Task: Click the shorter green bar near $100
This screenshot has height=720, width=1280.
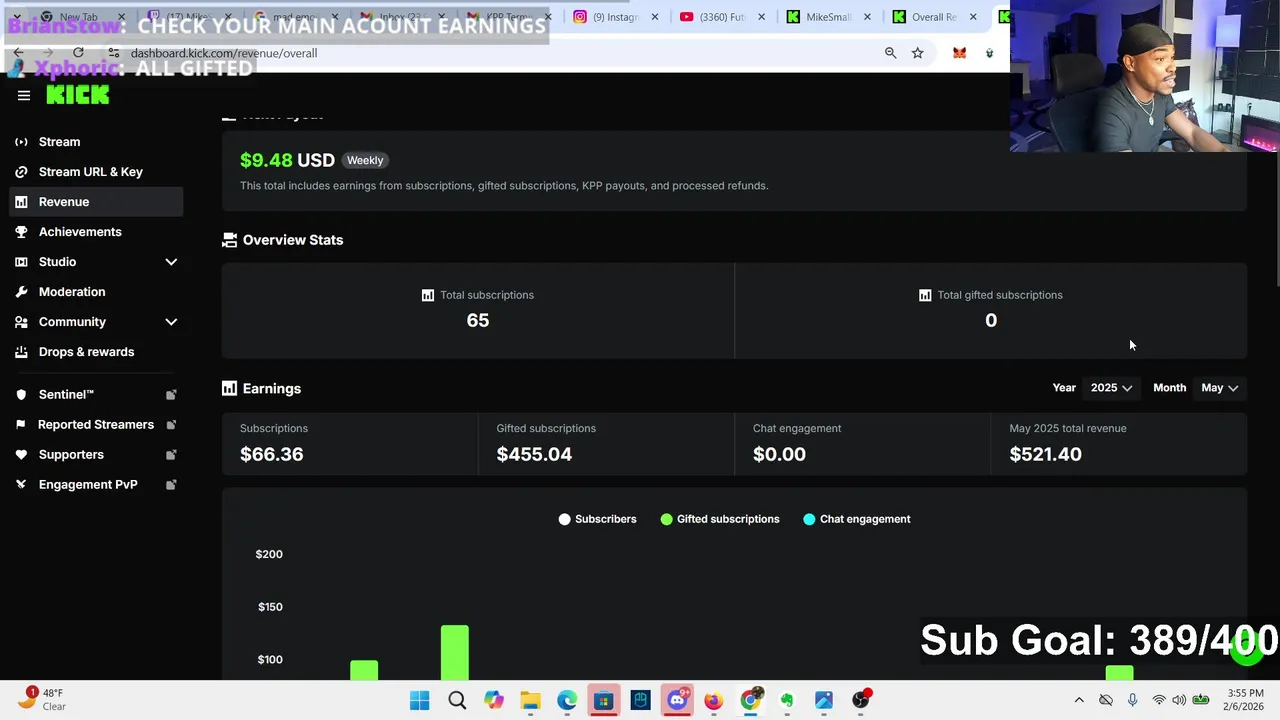Action: [x=364, y=670]
